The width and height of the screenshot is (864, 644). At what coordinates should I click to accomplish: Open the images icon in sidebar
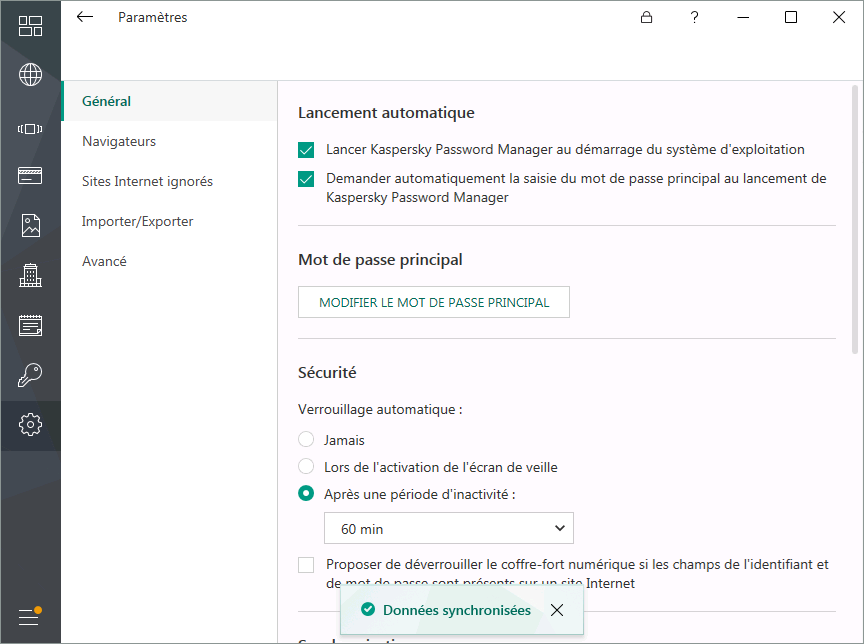coord(30,226)
